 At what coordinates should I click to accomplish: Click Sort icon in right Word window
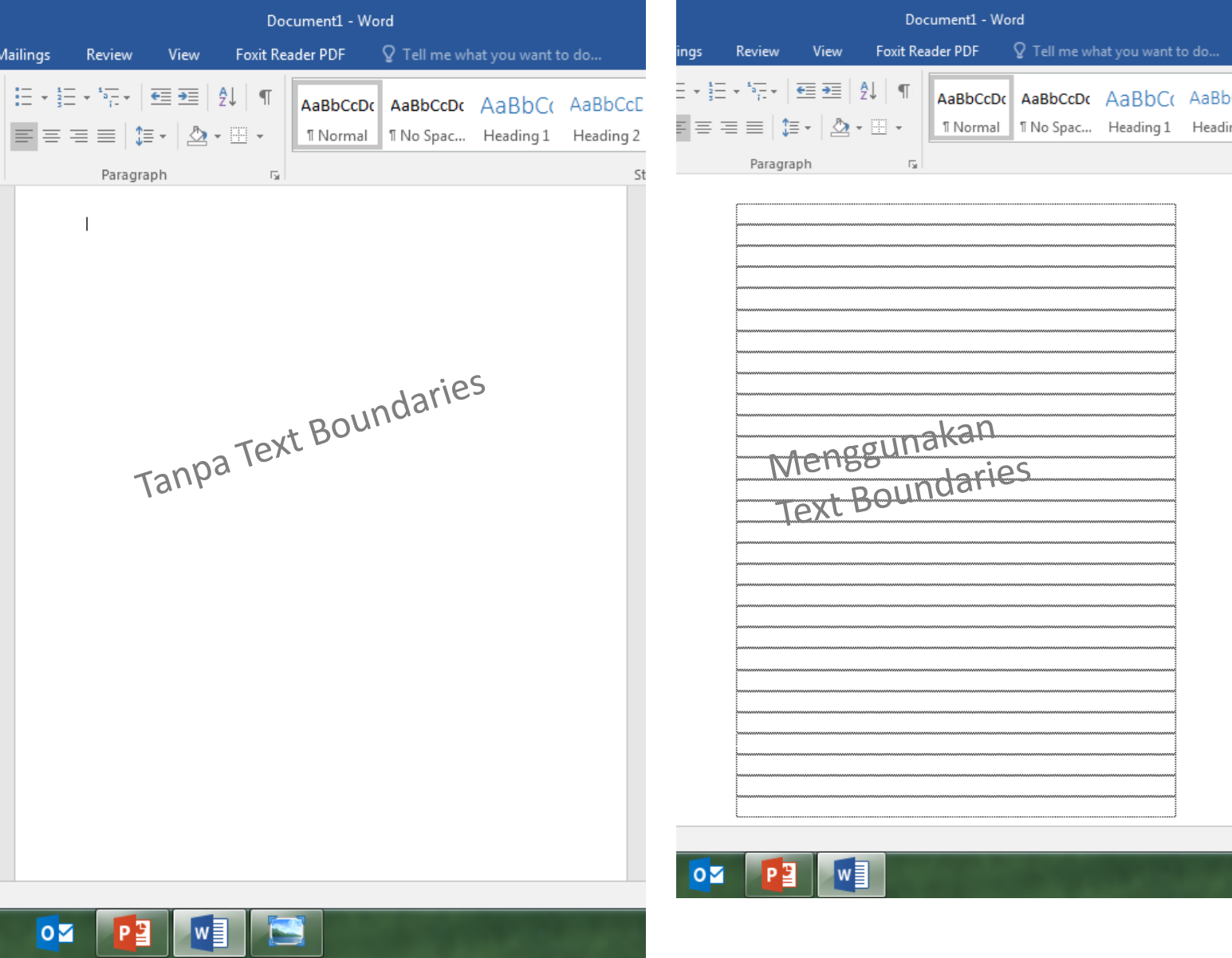click(x=868, y=91)
